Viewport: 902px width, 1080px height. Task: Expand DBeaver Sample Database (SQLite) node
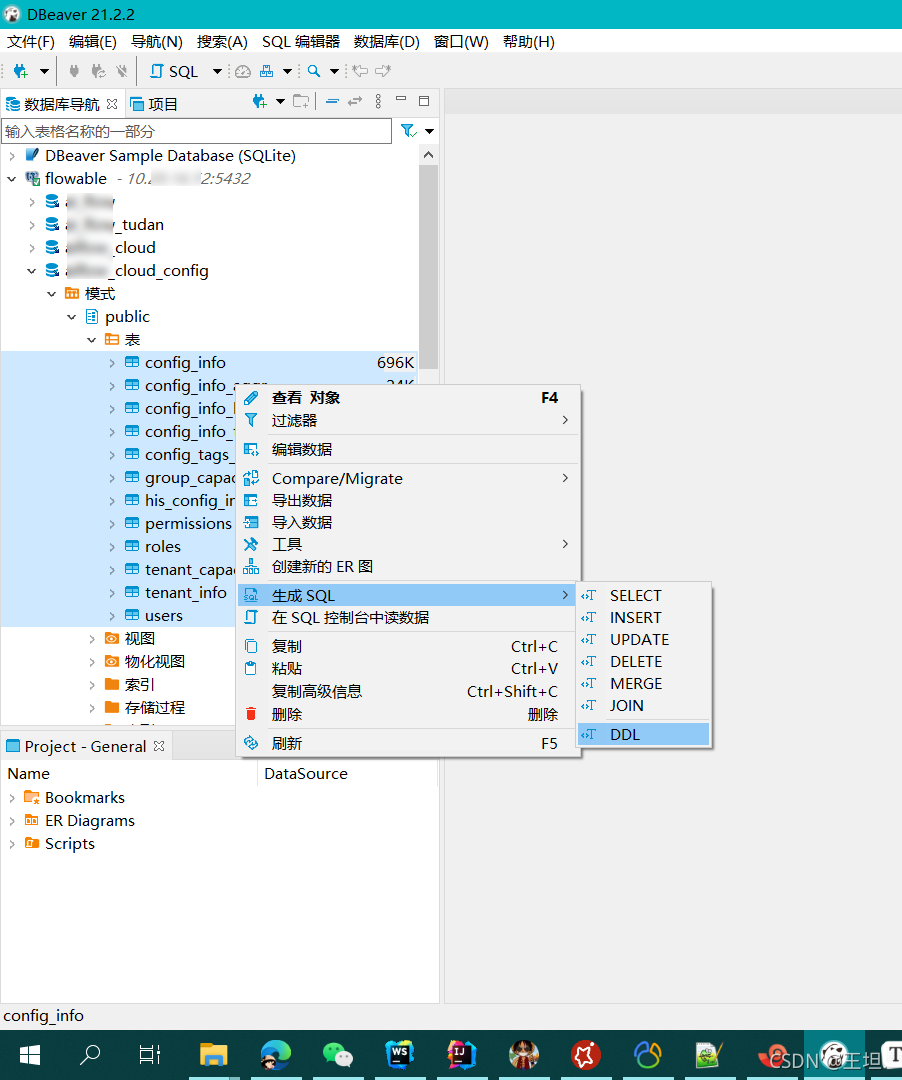click(x=12, y=156)
